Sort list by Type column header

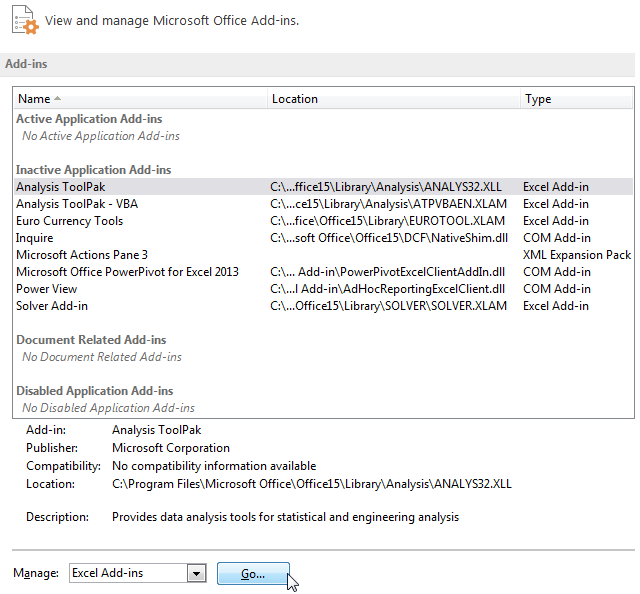tap(576, 99)
